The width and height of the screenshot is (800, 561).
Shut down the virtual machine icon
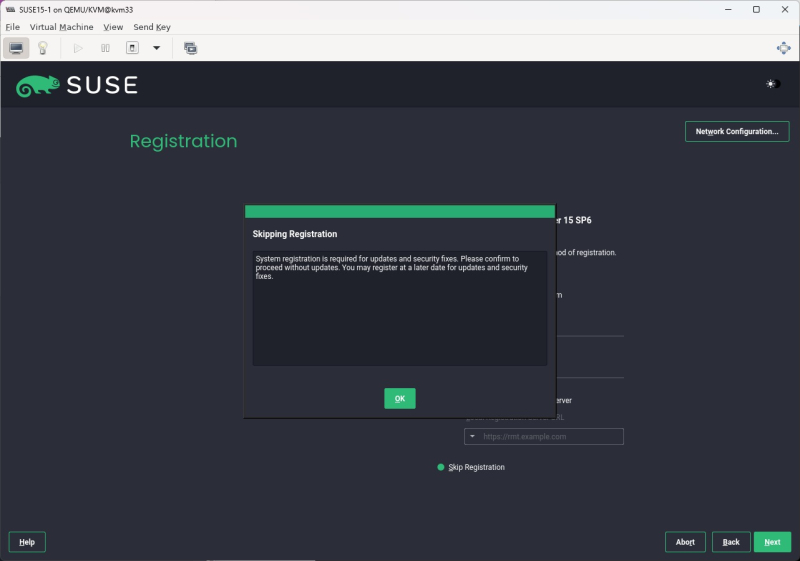pos(132,48)
